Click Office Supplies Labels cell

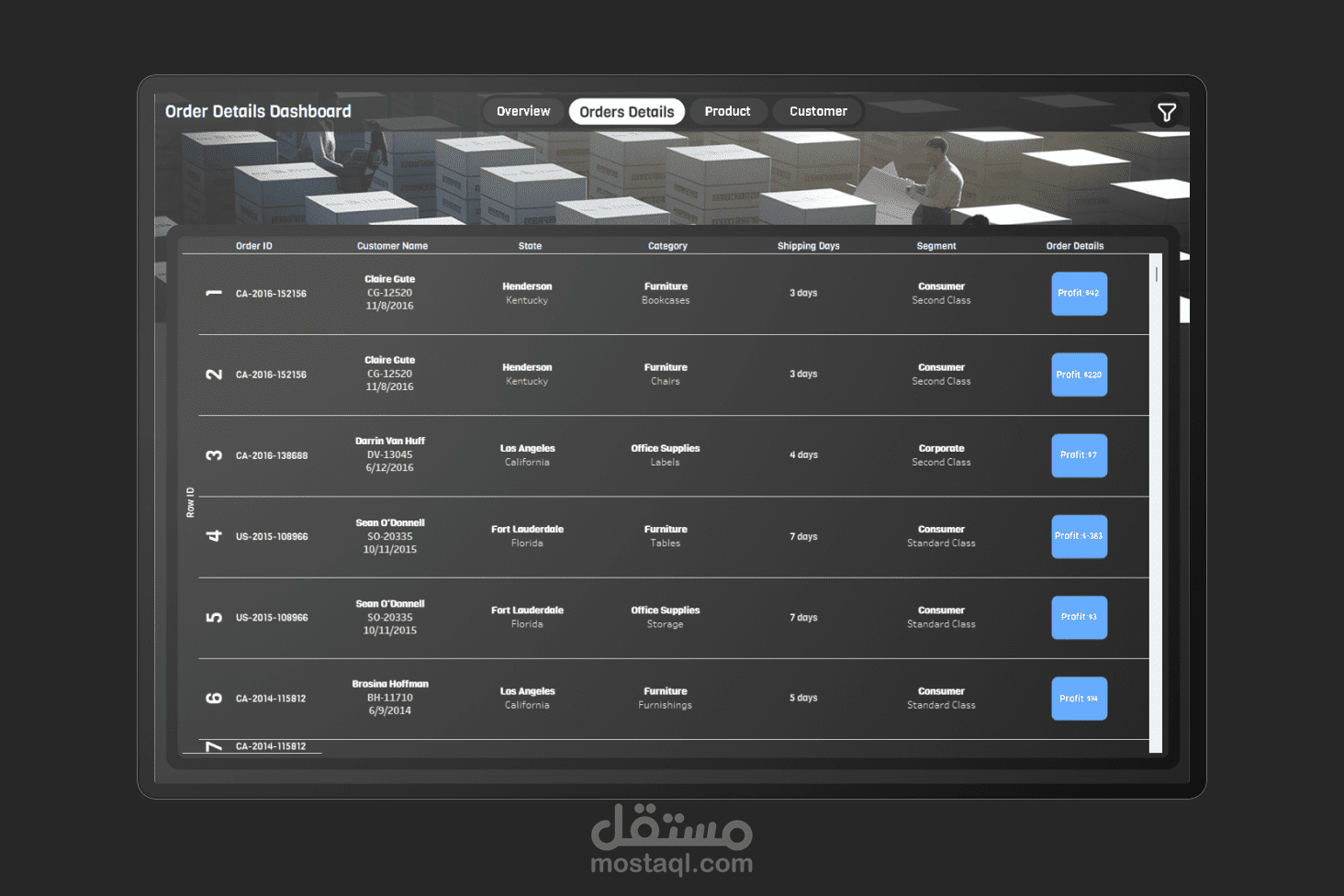click(x=666, y=455)
